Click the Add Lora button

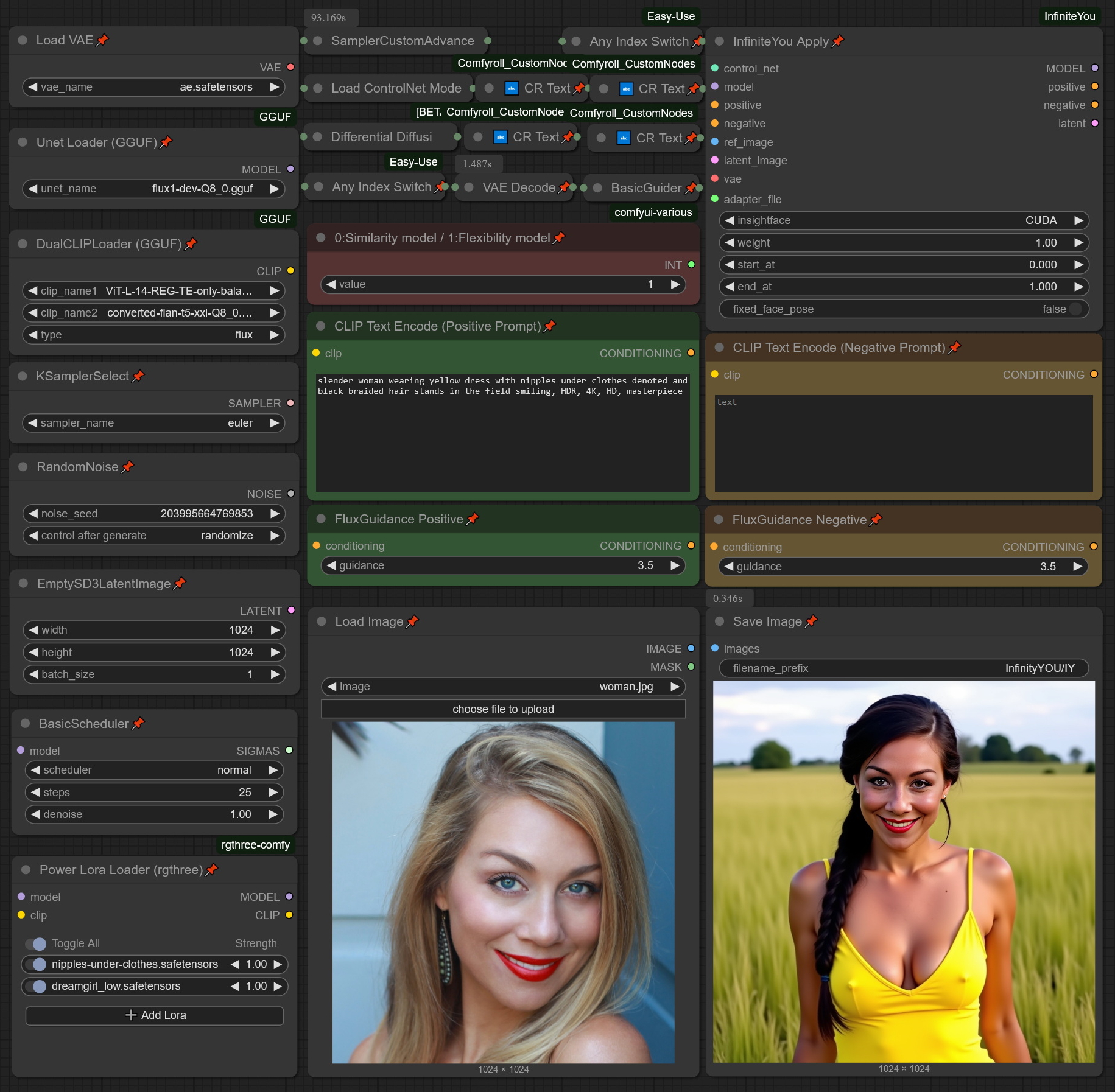(x=155, y=1015)
